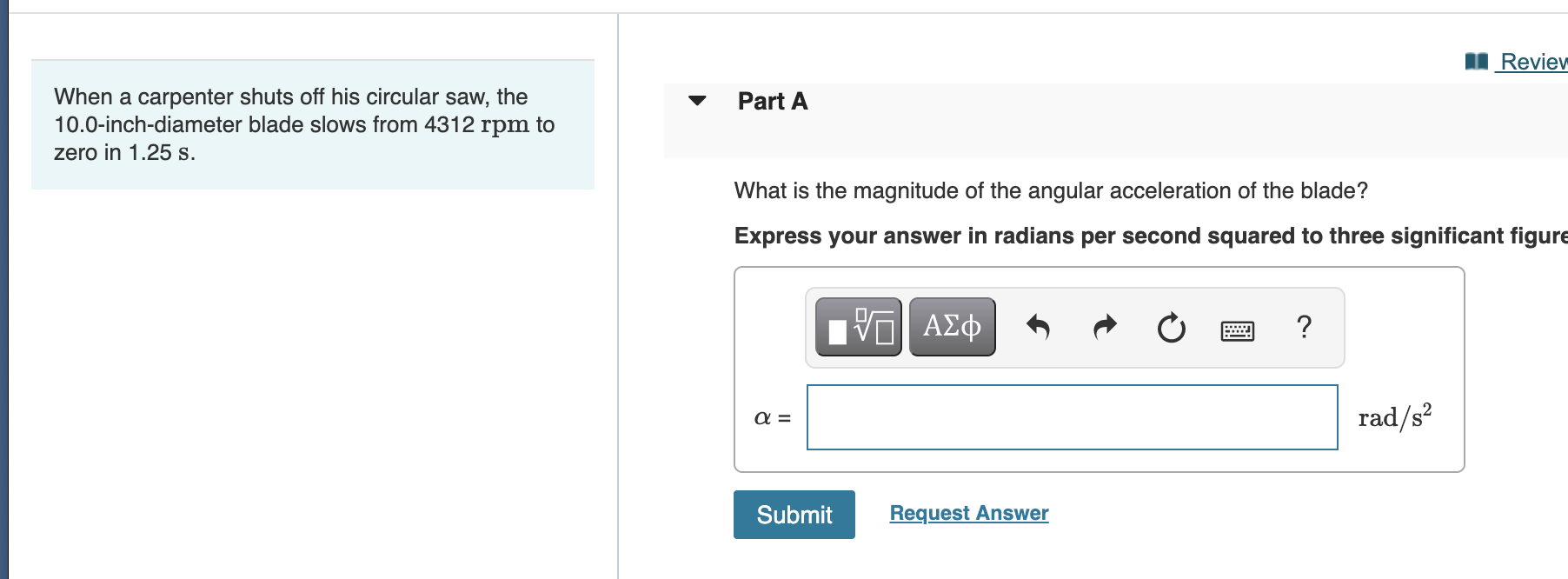
Task: Toggle the on-screen keyboard
Action: (1238, 329)
